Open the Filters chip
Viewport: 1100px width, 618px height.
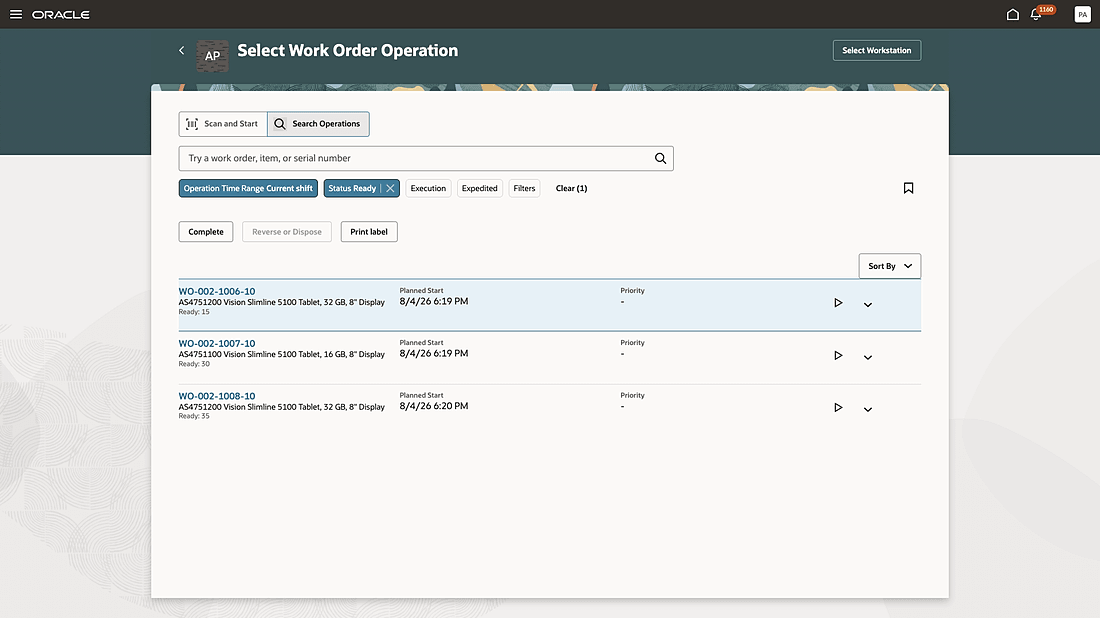tap(524, 188)
